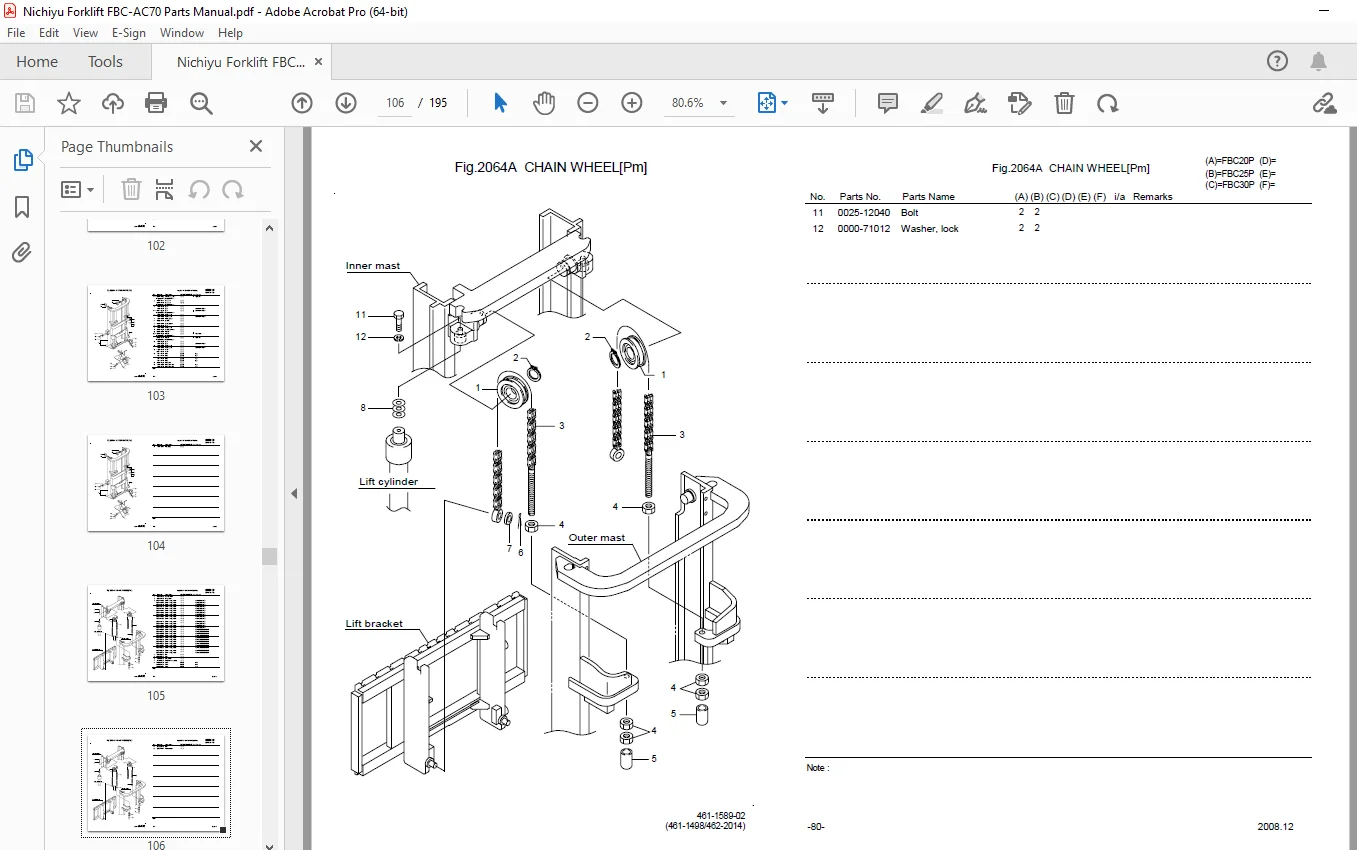1357x850 pixels.
Task: Click the 'Outer mast' diagram label
Action: [597, 538]
